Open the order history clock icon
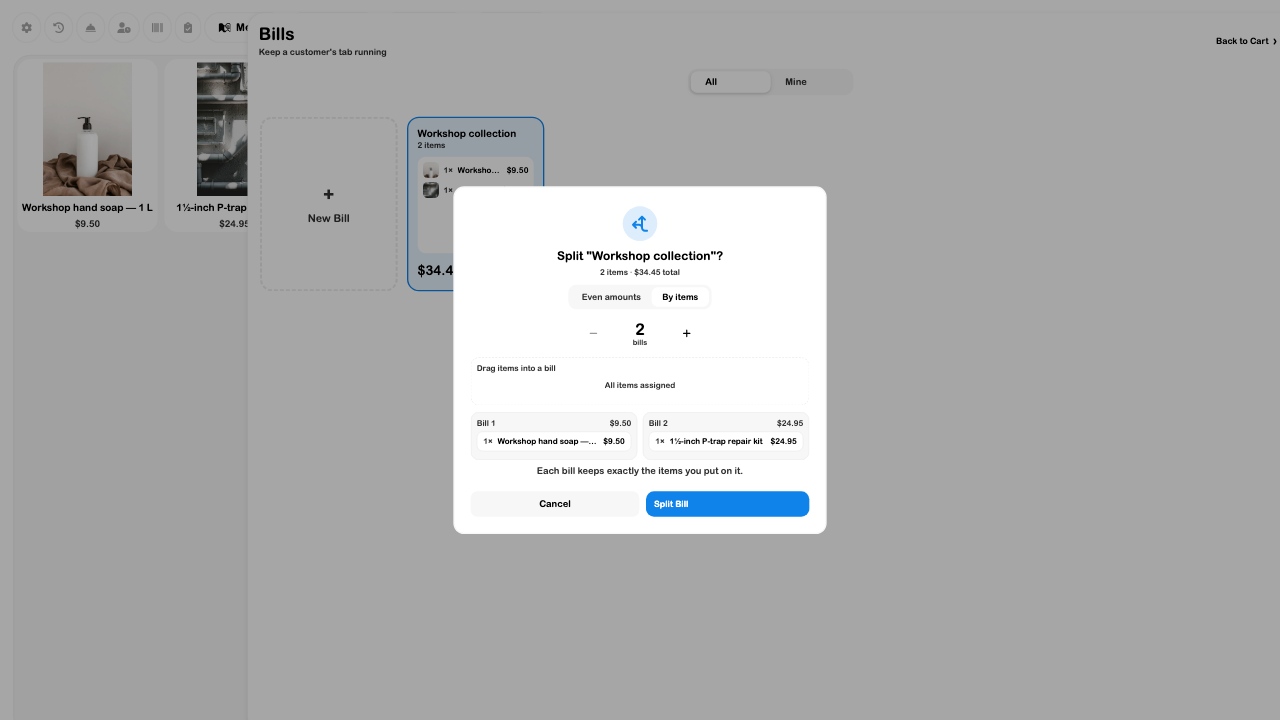 pos(59,28)
